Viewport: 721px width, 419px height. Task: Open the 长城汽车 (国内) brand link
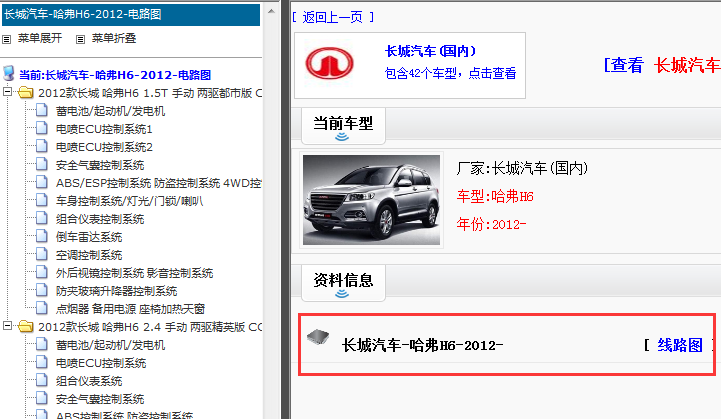[430, 51]
